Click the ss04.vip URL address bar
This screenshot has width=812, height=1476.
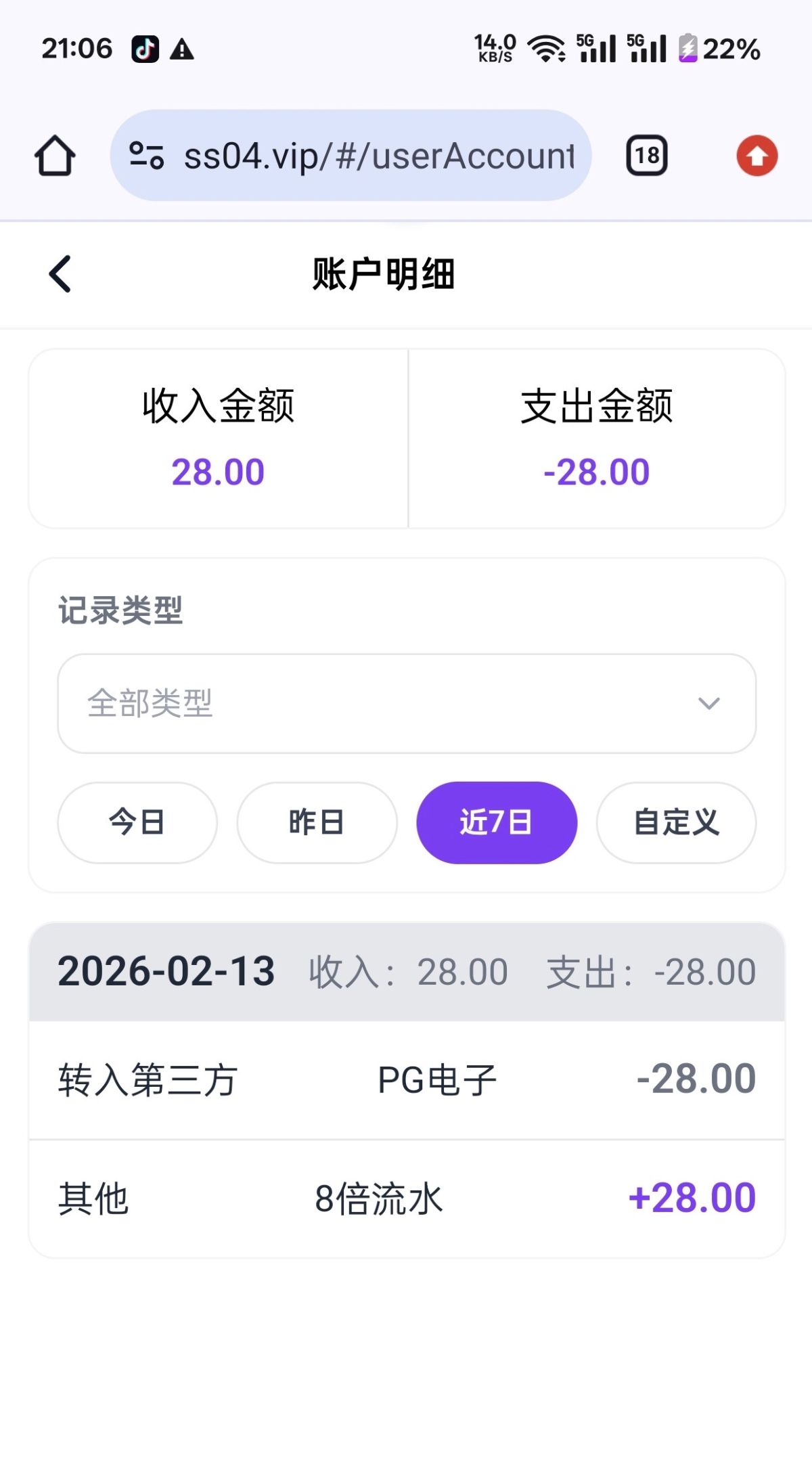point(379,156)
